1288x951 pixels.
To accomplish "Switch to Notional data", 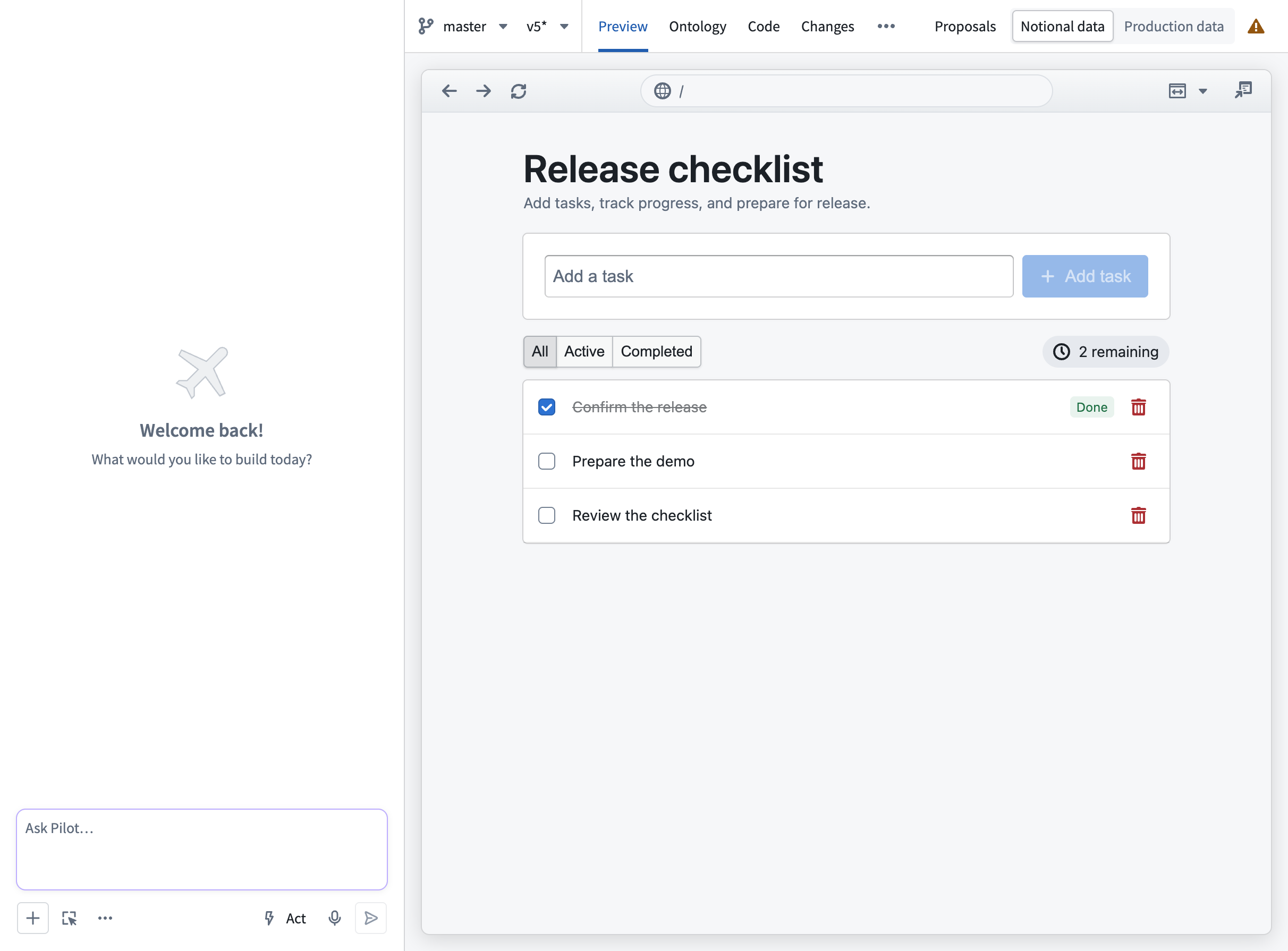I will tap(1062, 27).
